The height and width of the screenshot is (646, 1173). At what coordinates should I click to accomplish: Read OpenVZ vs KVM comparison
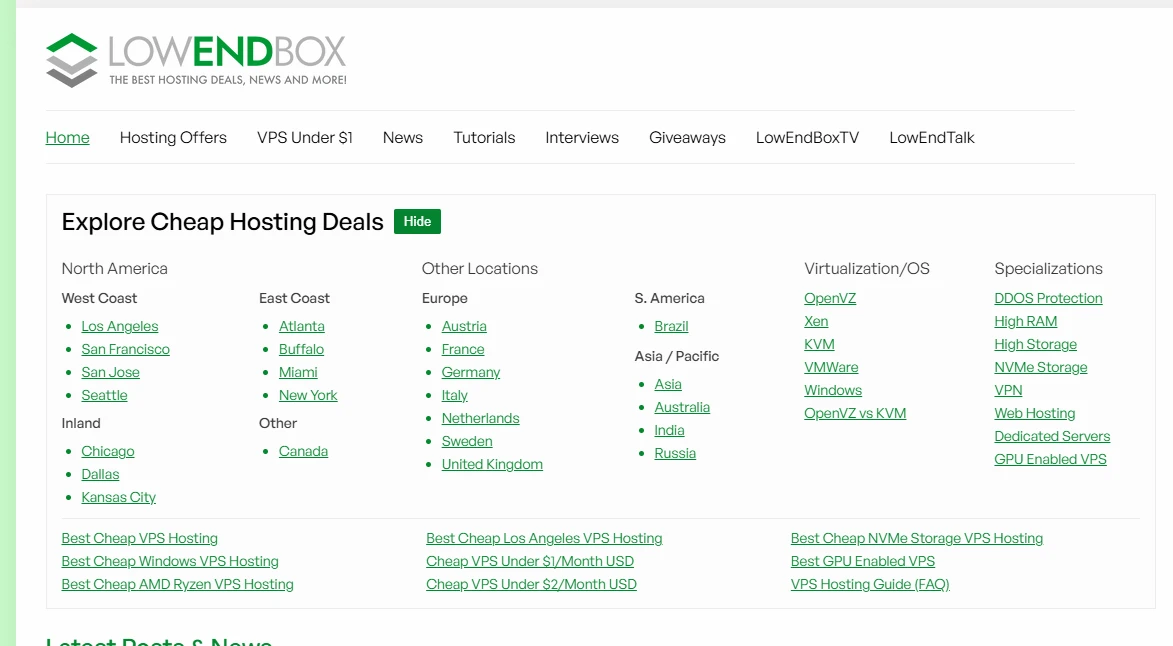point(855,413)
